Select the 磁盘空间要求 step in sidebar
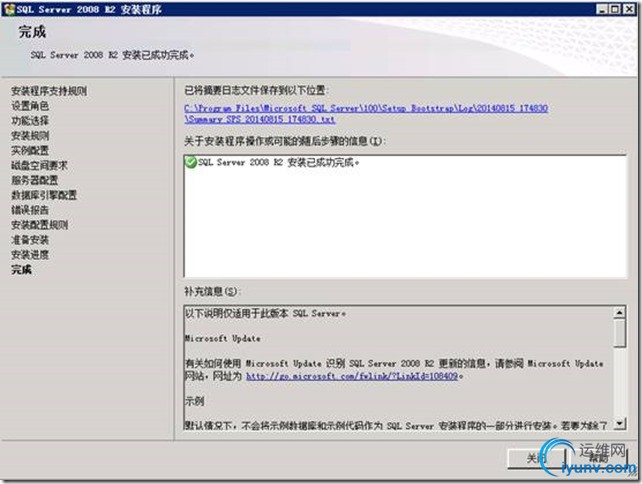Viewport: 642px width, 484px height. [x=39, y=165]
